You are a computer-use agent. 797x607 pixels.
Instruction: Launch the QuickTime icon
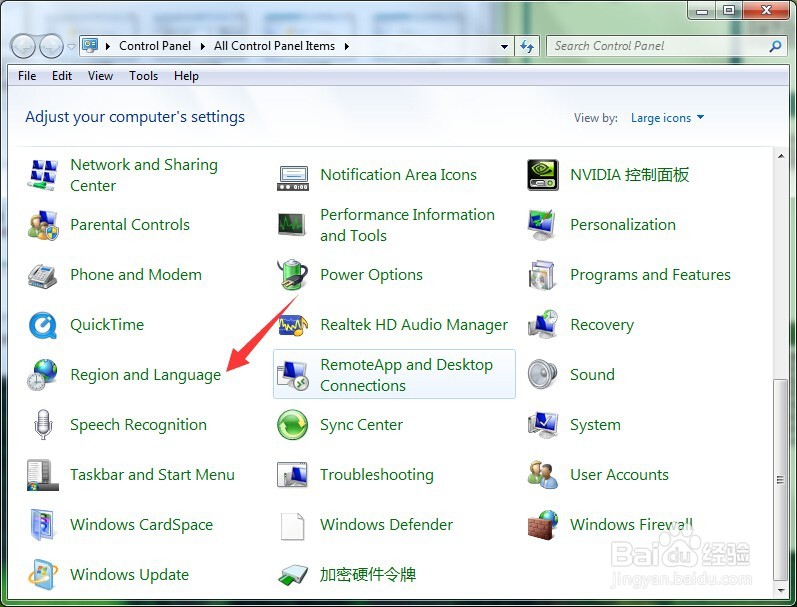pyautogui.click(x=43, y=325)
